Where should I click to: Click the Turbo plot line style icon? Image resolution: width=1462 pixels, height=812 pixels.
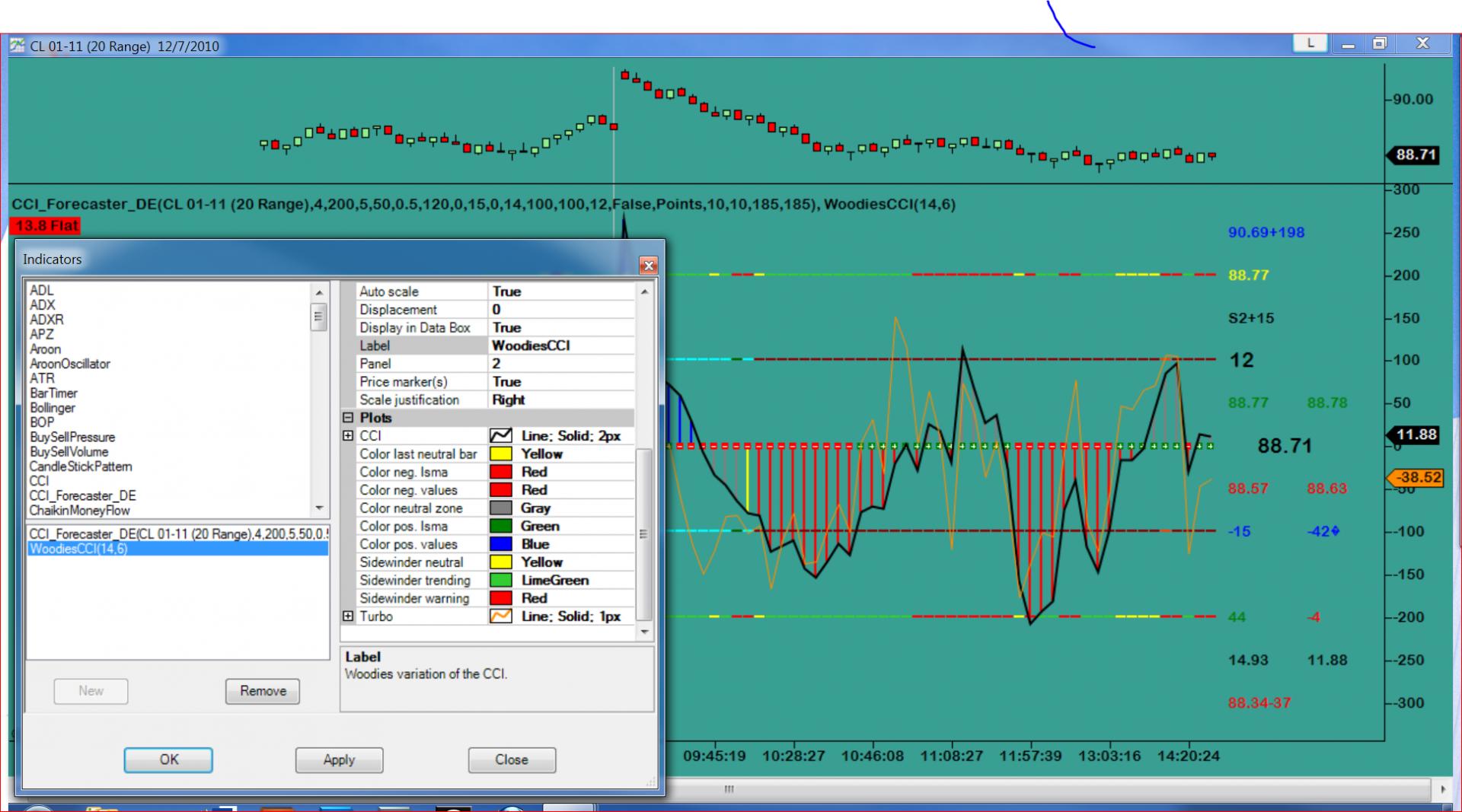pos(500,616)
